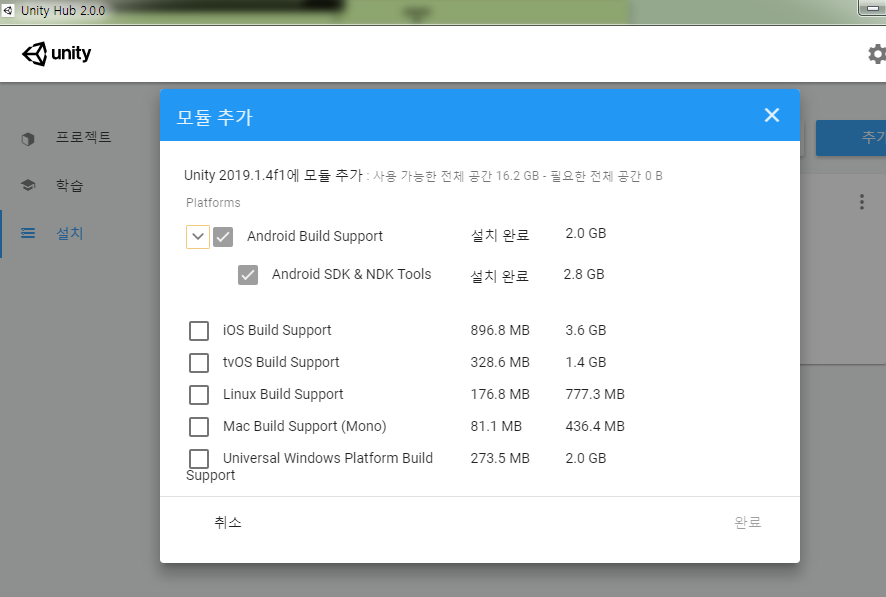Open the 설치 tab in the sidebar
Image resolution: width=886 pixels, height=597 pixels.
coord(70,233)
